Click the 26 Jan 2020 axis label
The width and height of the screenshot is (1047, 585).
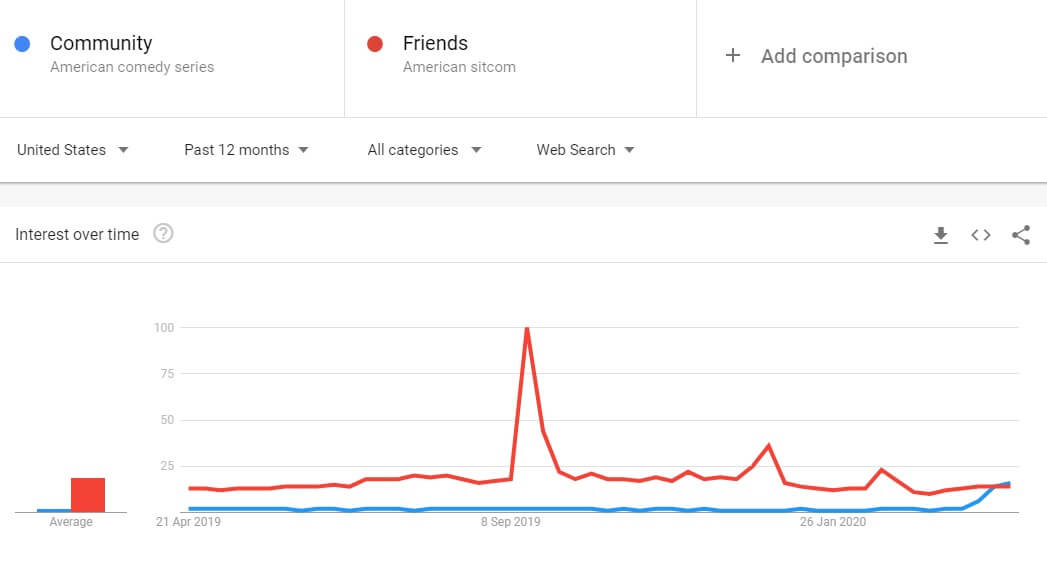point(833,521)
